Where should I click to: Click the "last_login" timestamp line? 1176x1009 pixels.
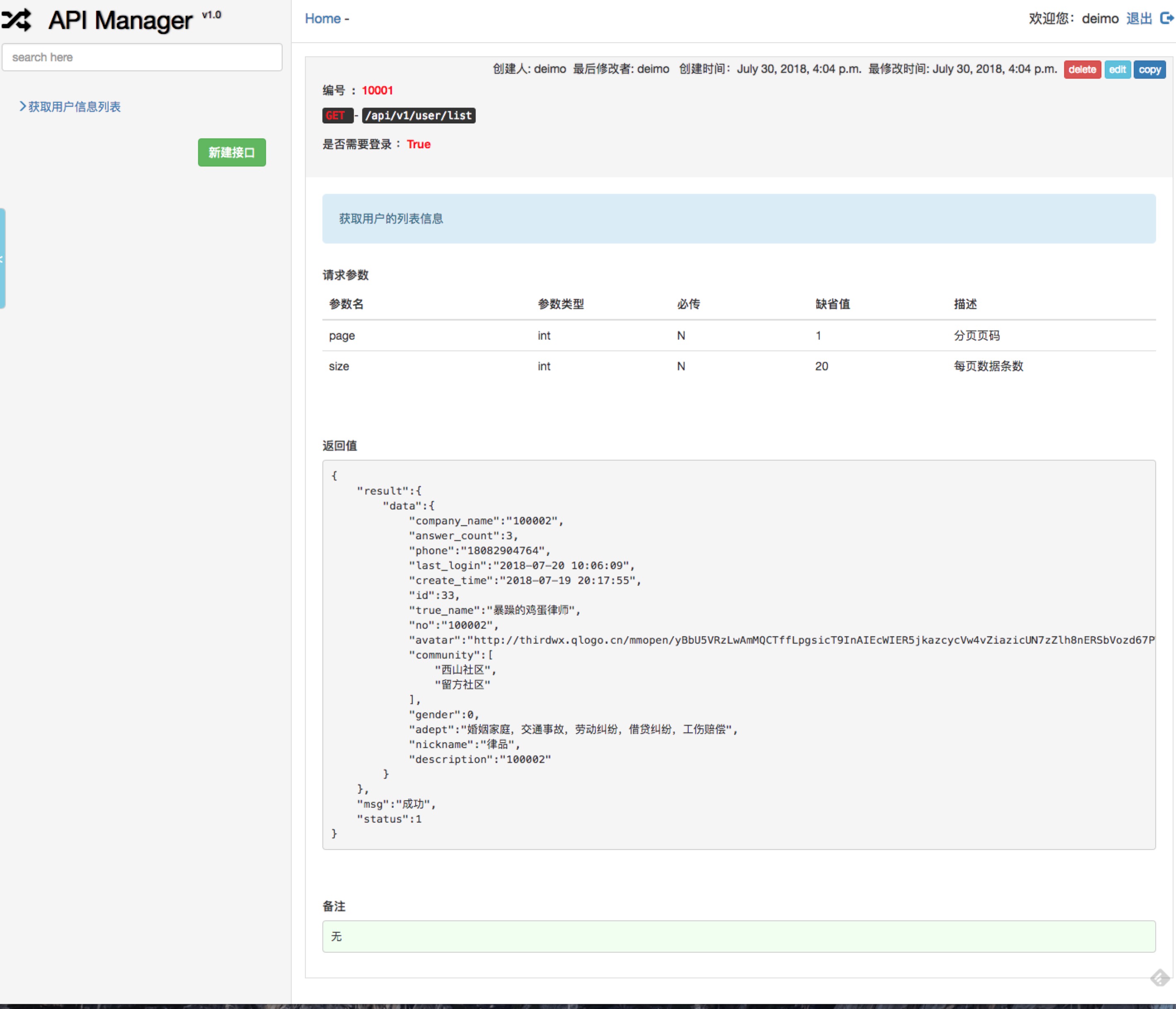[522, 565]
